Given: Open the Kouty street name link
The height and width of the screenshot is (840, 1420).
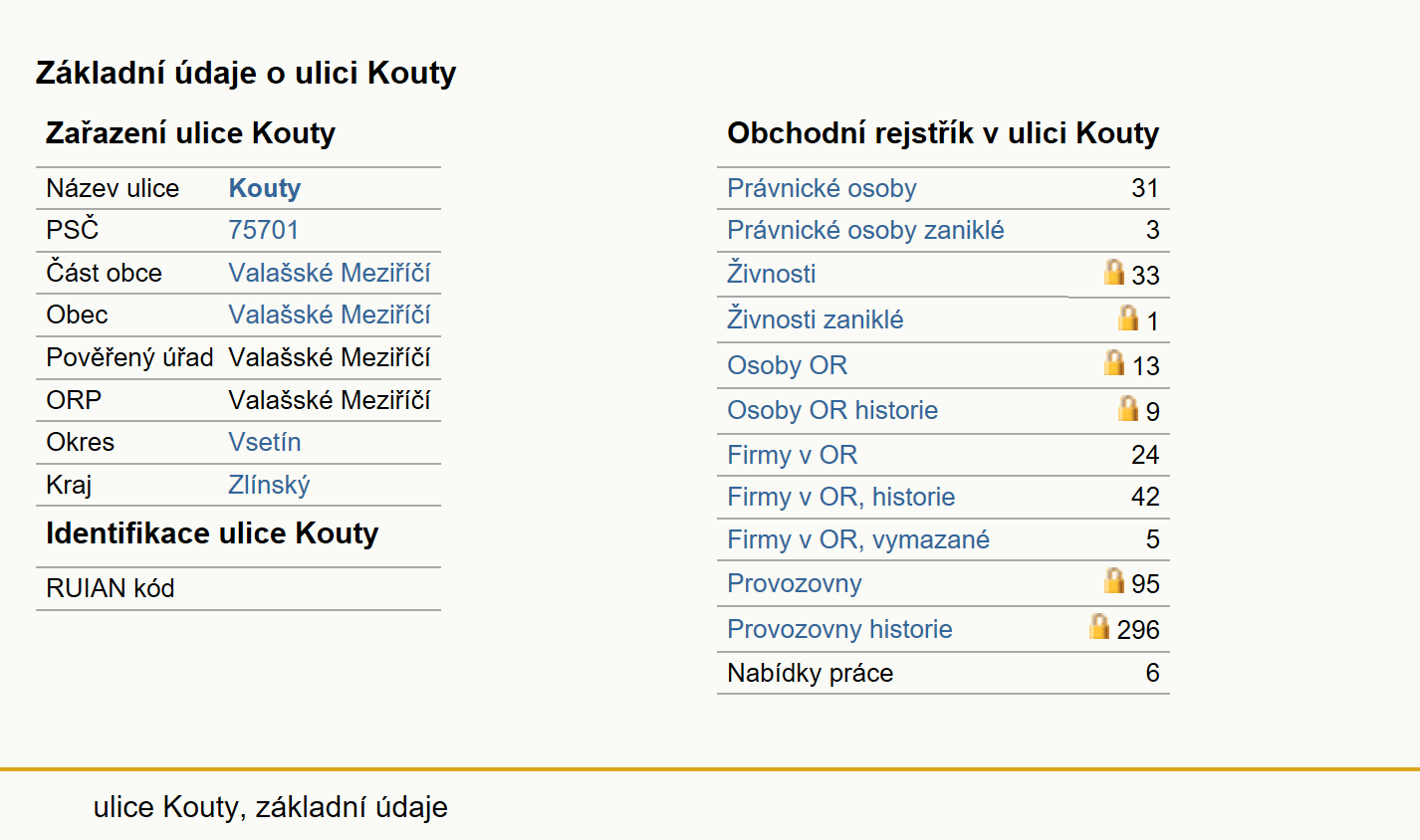Looking at the screenshot, I should [265, 188].
